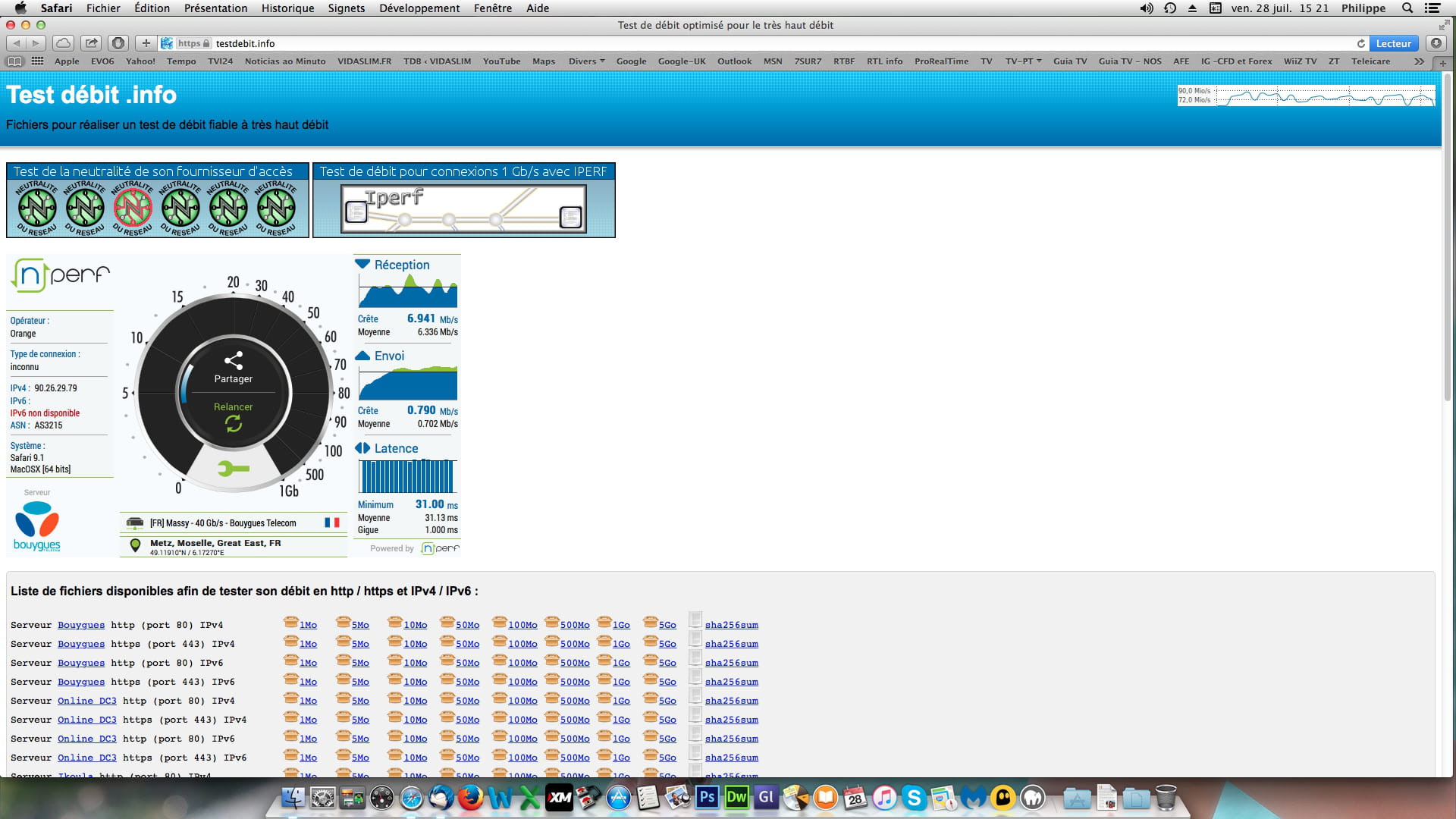
Task: Open the XM app in the Dock
Action: click(x=559, y=798)
